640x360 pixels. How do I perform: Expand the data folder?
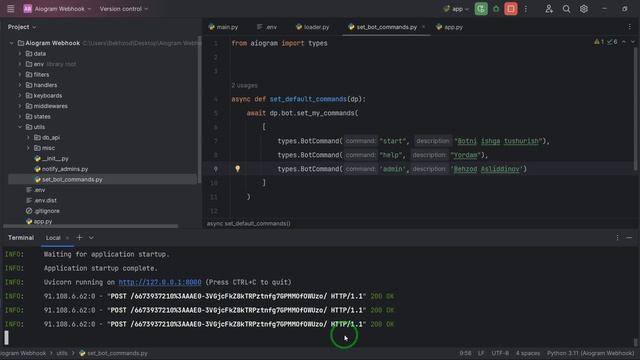20,53
